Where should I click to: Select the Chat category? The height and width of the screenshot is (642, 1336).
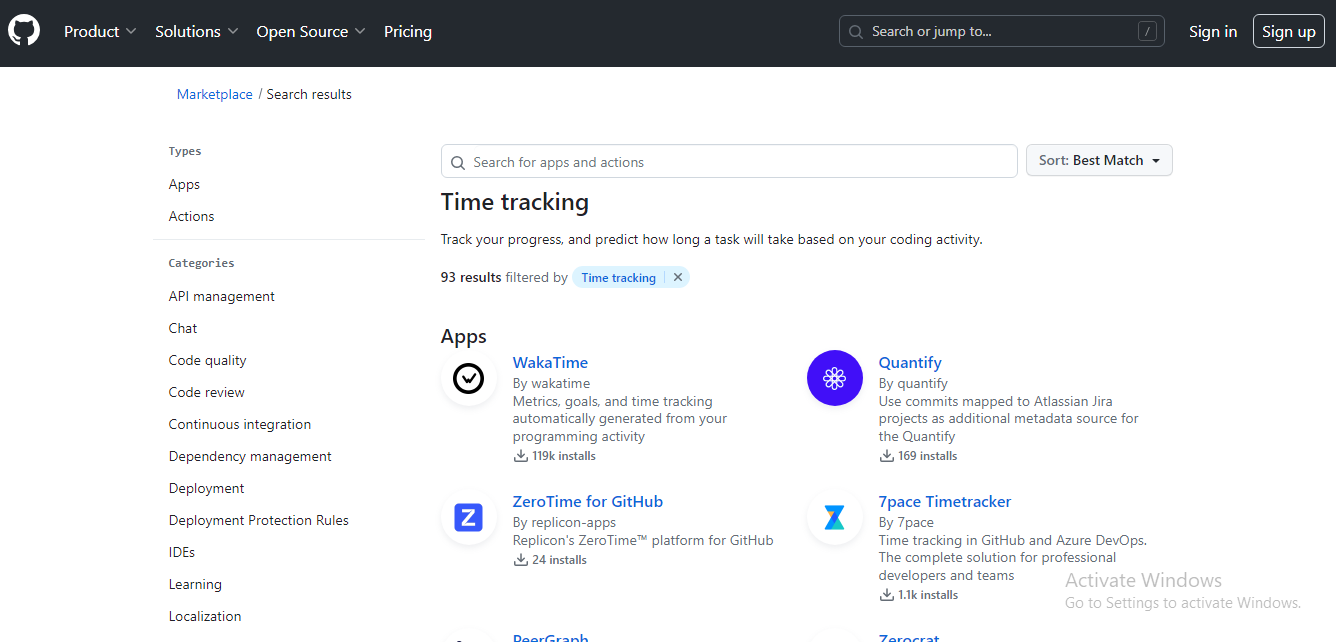[183, 328]
